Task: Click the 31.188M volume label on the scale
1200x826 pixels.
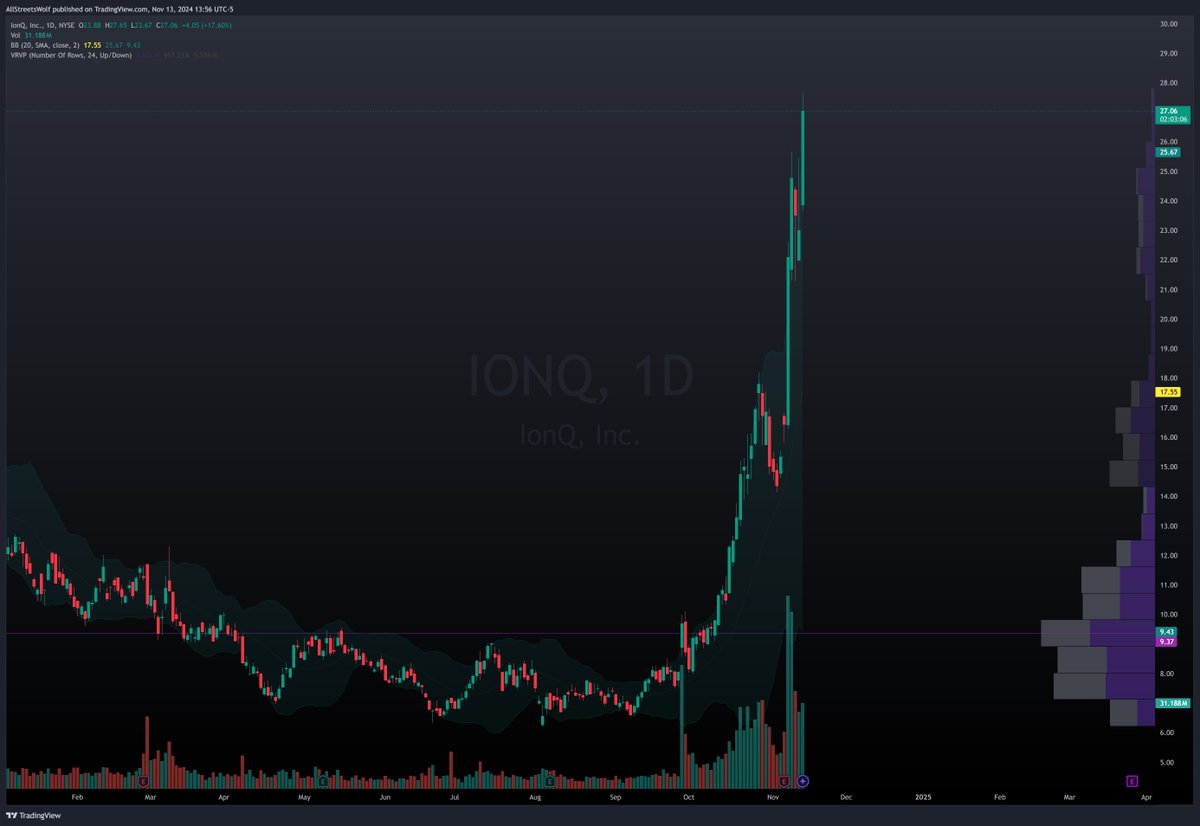Action: tap(1173, 703)
